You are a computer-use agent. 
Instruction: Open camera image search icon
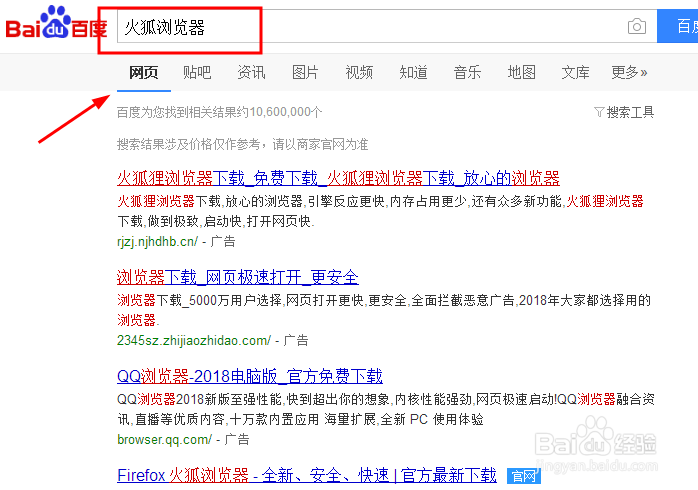pyautogui.click(x=637, y=27)
